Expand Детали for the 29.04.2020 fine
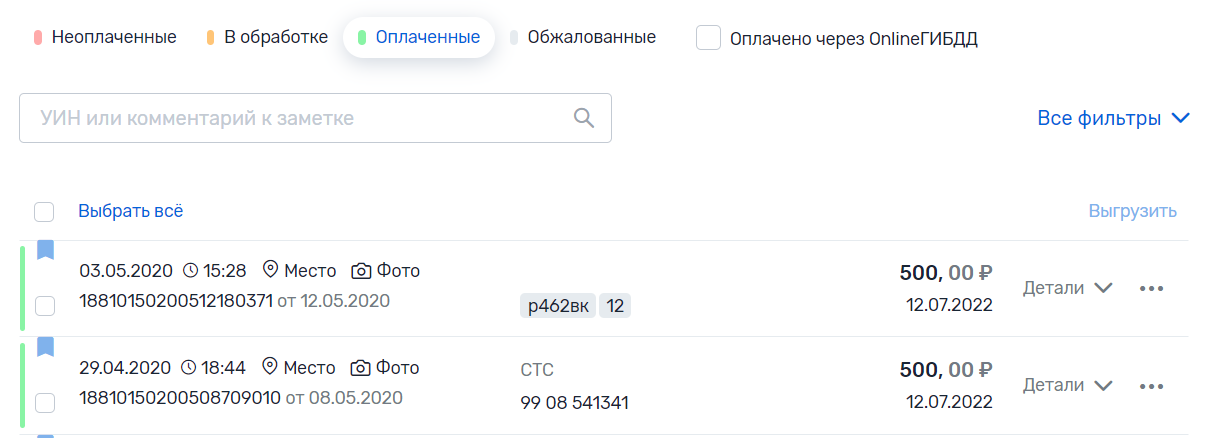1209x438 pixels. click(1067, 385)
